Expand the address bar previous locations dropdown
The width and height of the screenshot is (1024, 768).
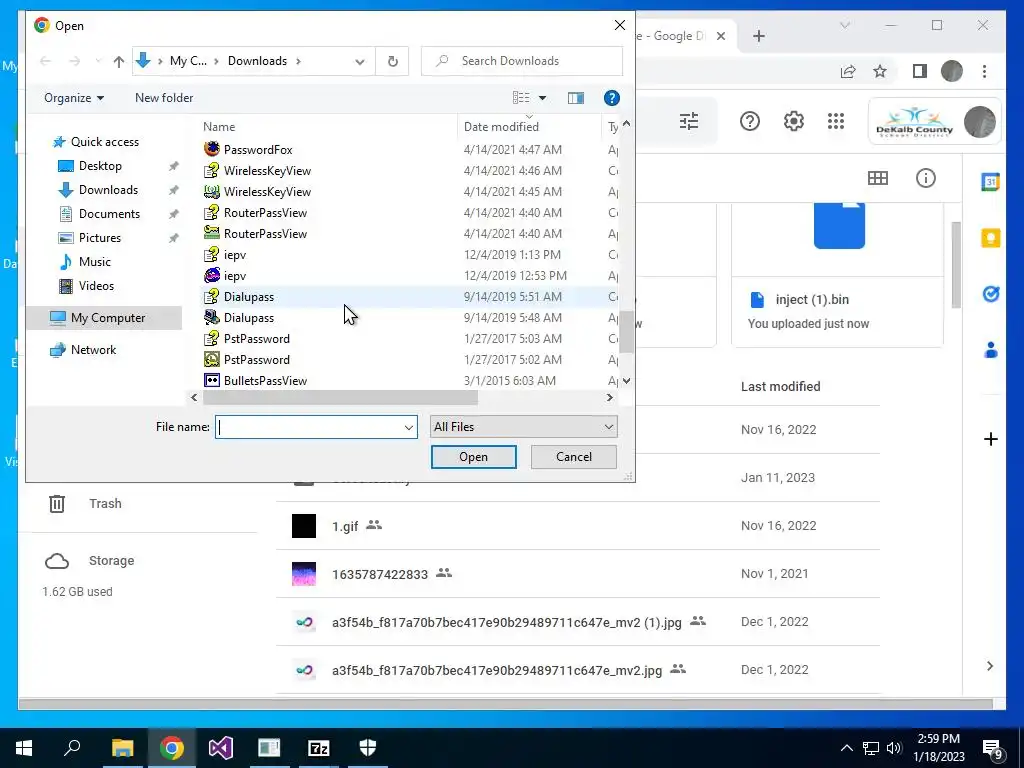point(359,61)
